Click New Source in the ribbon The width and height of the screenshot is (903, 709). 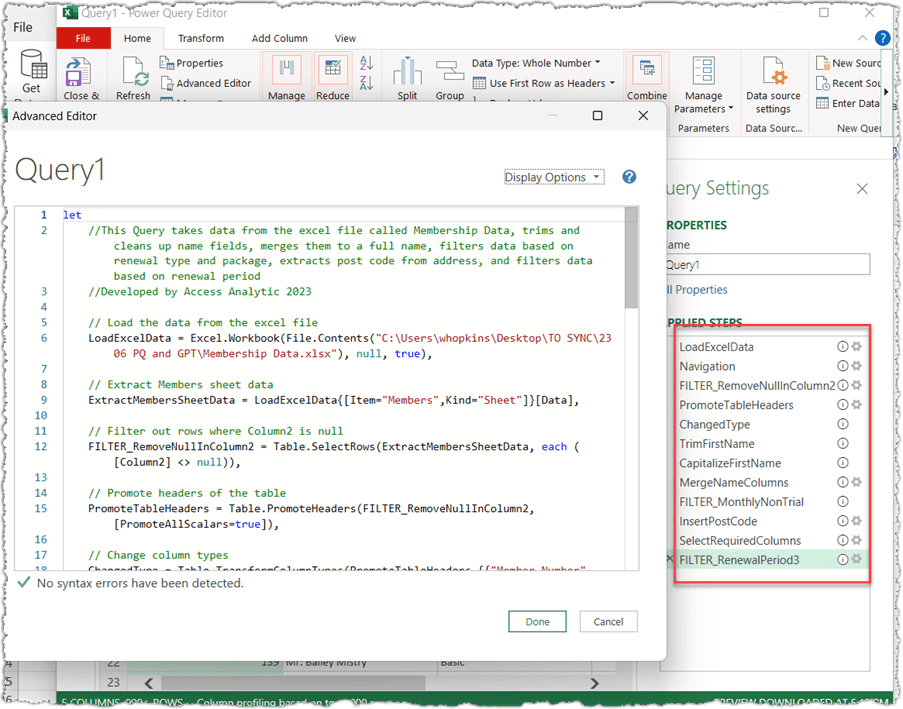click(848, 63)
